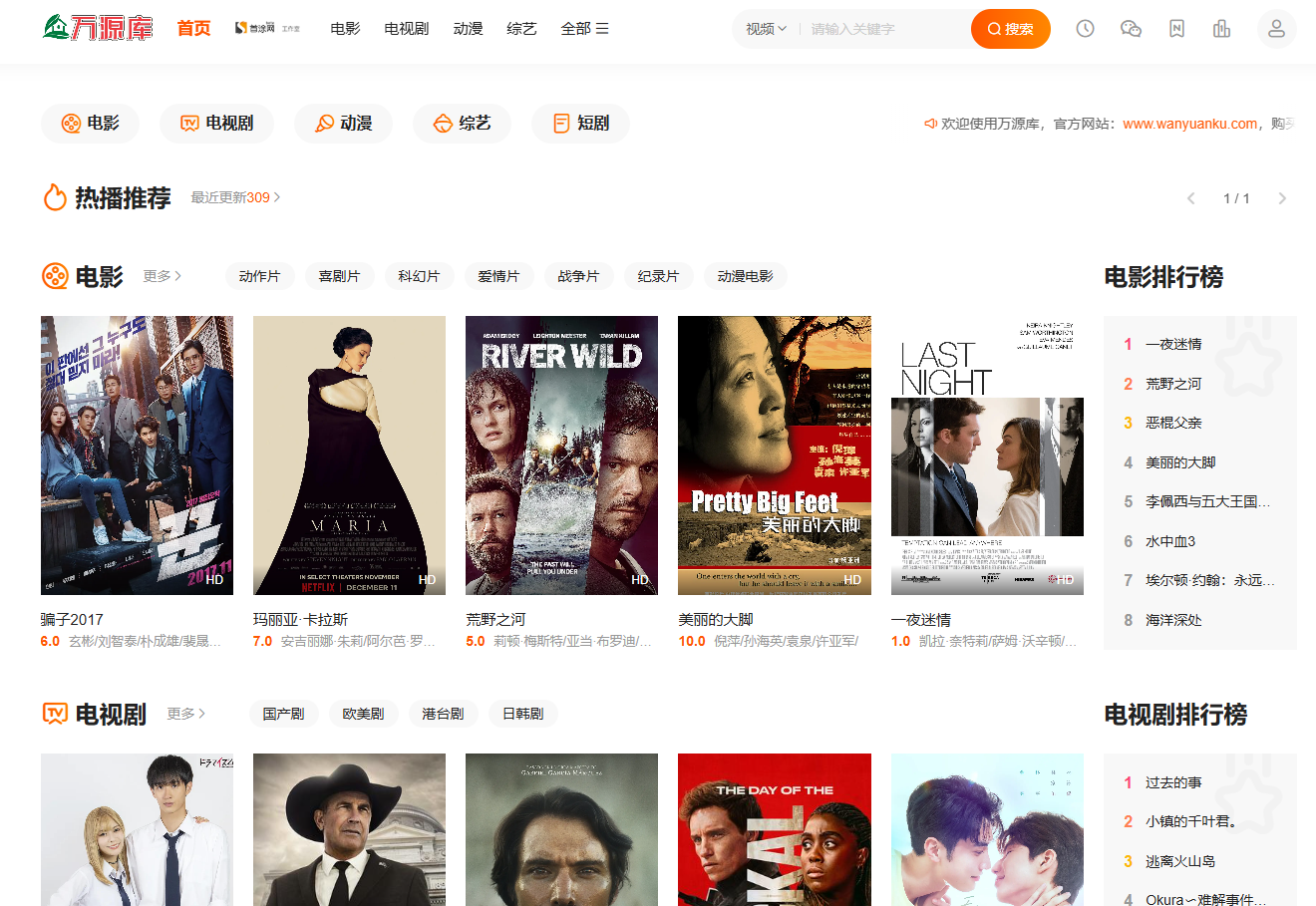Open The Day of the Jackal poster
Screen dimensions: 1316x906
(775, 829)
